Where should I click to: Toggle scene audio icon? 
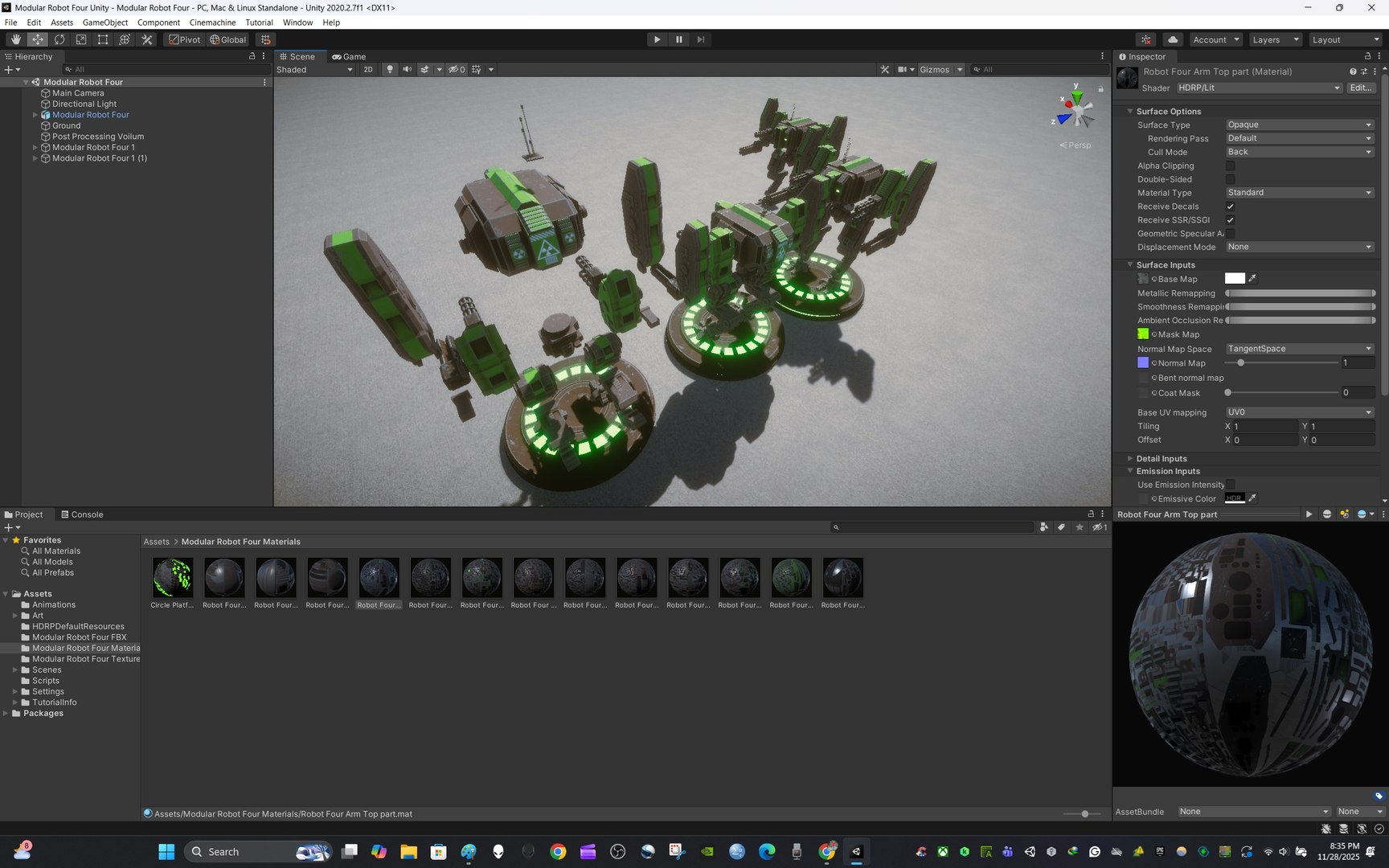pyautogui.click(x=407, y=69)
